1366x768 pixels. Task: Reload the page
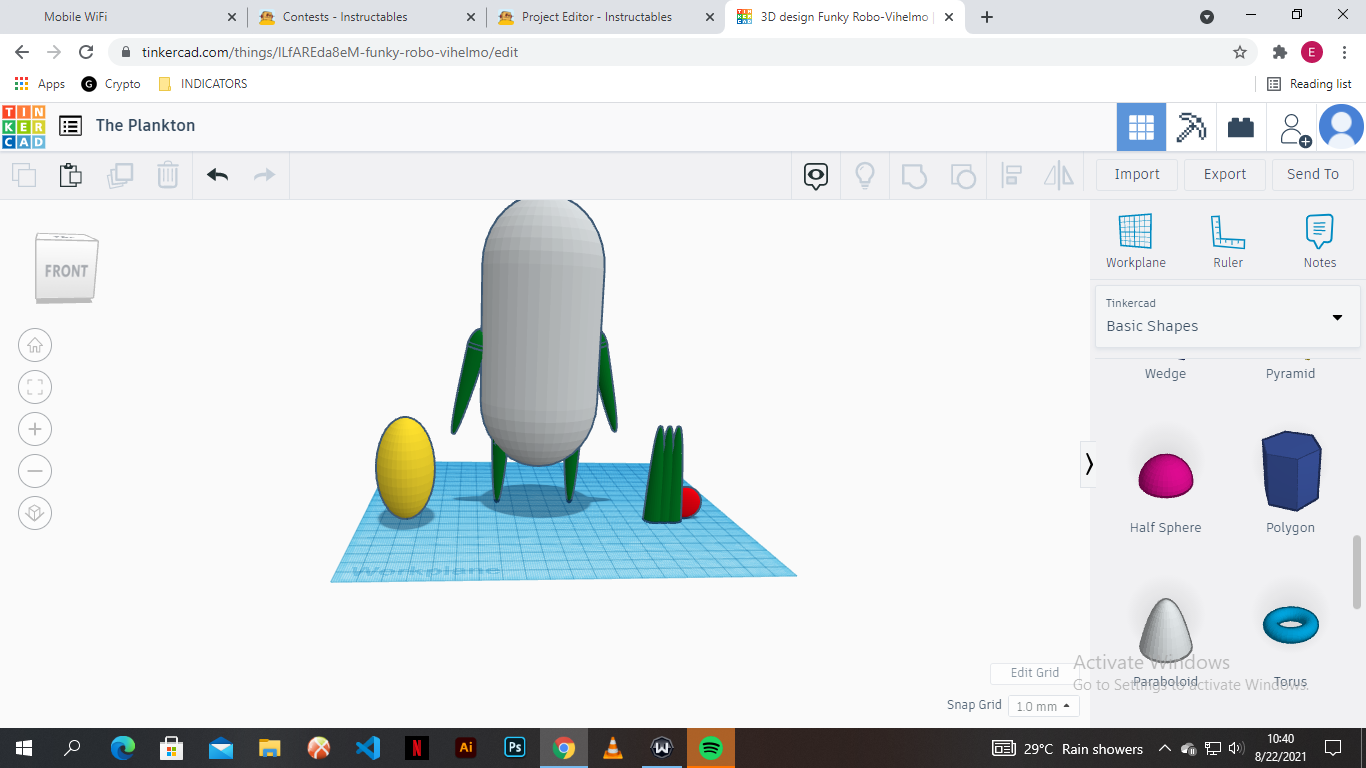[86, 52]
